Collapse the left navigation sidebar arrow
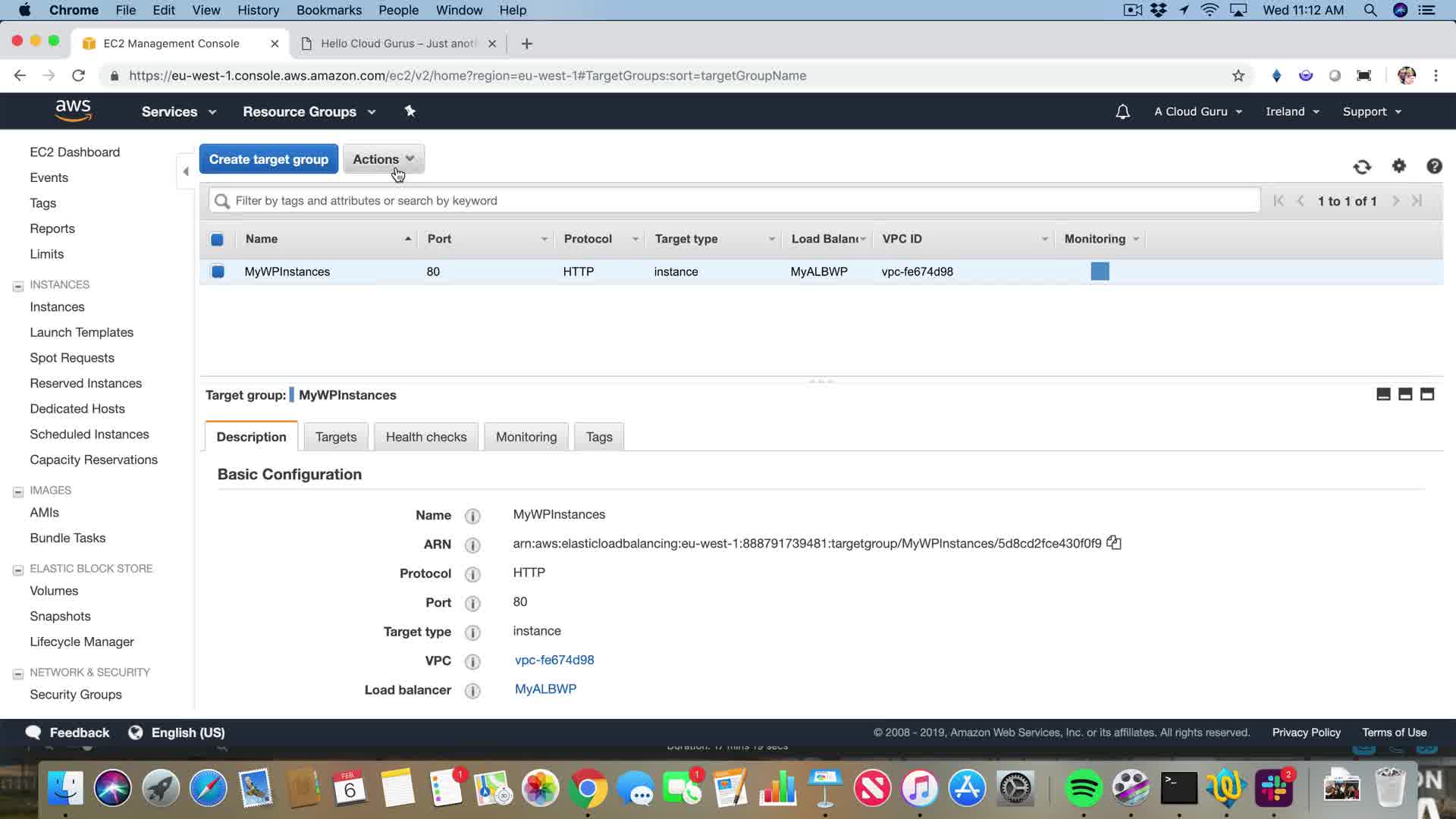Image resolution: width=1456 pixels, height=819 pixels. coord(186,171)
